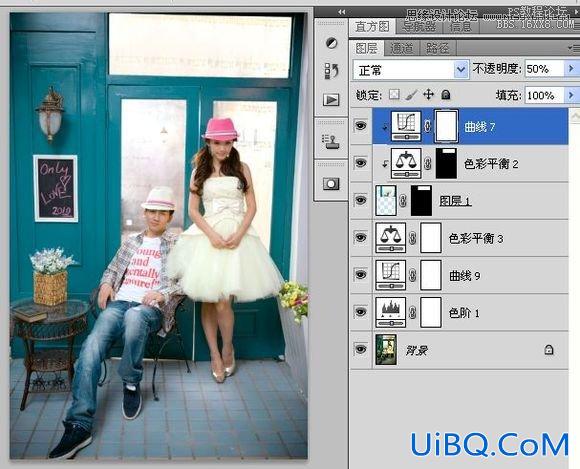Select the layer named 色阶 1
Screen dimensions: 580x469
point(464,313)
